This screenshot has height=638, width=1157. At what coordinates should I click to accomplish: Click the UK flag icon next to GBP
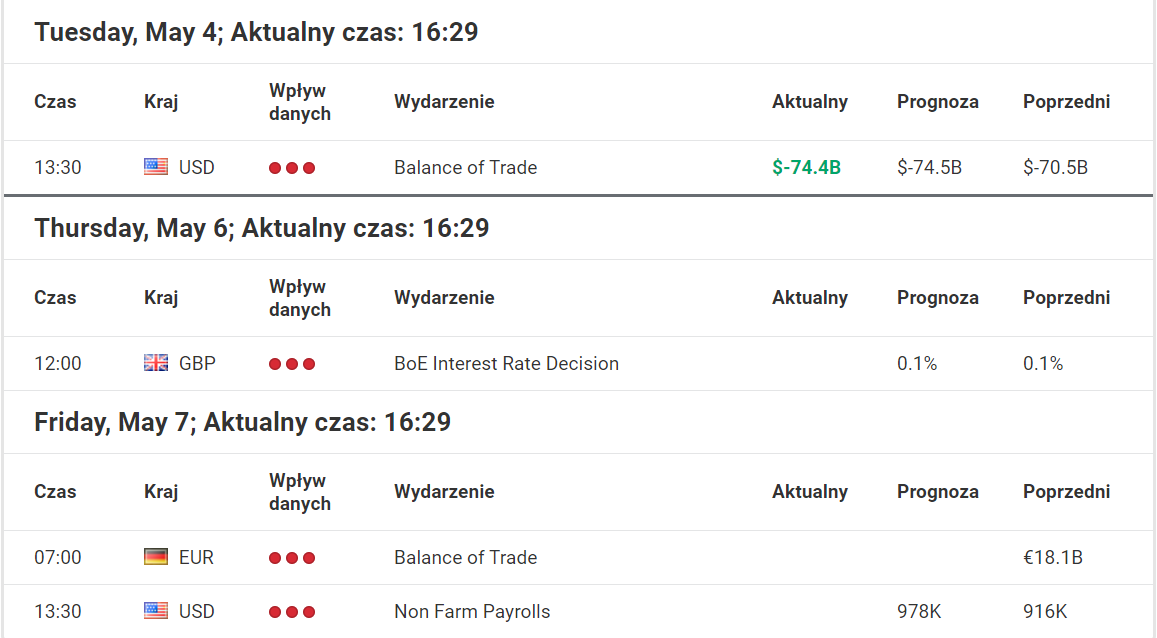pyautogui.click(x=156, y=363)
